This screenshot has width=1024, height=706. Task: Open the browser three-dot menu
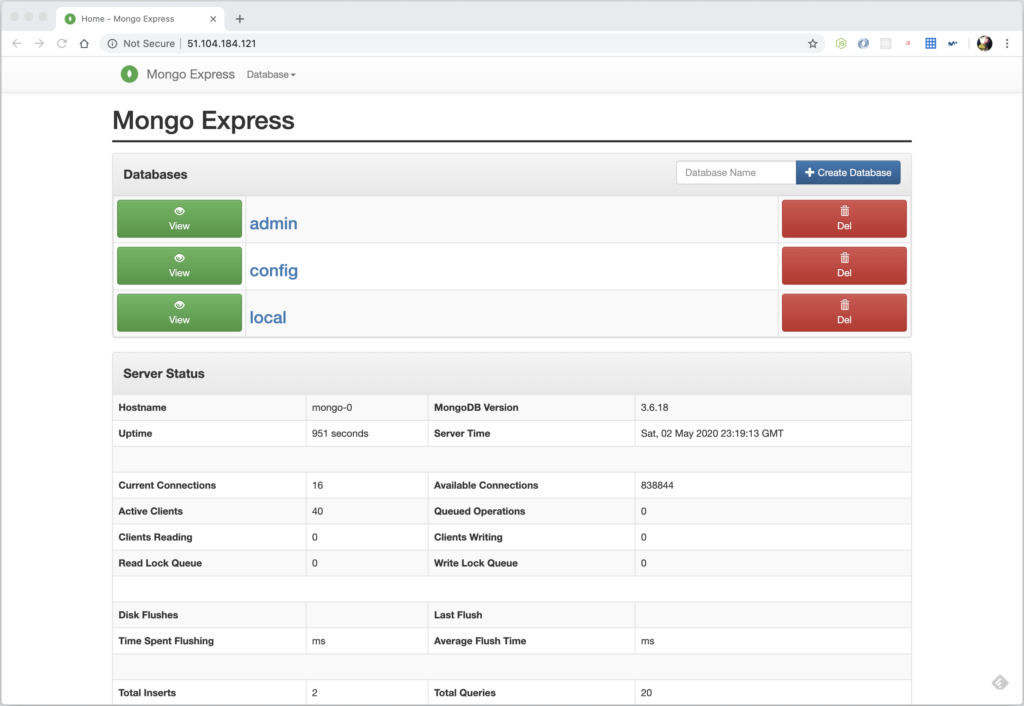coord(1007,44)
